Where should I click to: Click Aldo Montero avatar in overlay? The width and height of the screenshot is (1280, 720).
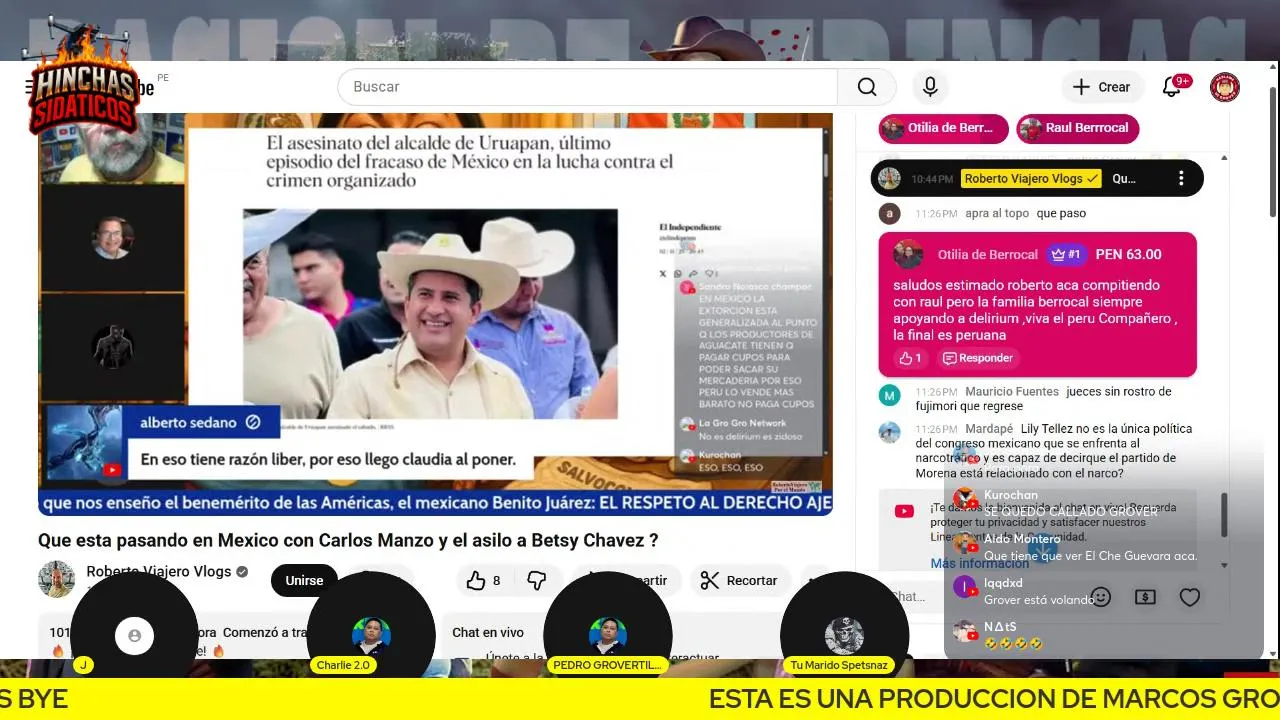(965, 543)
